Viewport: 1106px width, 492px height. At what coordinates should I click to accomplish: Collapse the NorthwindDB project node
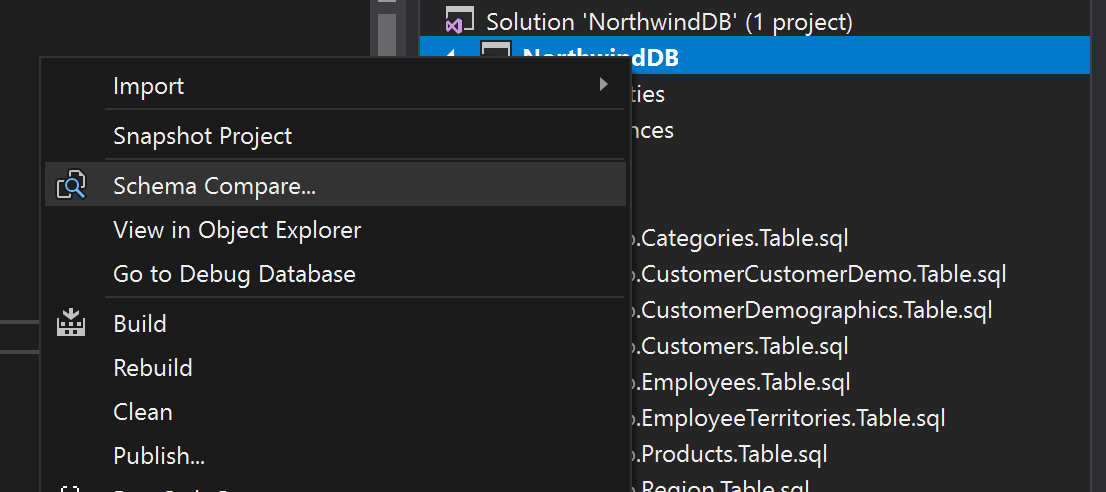(450, 51)
